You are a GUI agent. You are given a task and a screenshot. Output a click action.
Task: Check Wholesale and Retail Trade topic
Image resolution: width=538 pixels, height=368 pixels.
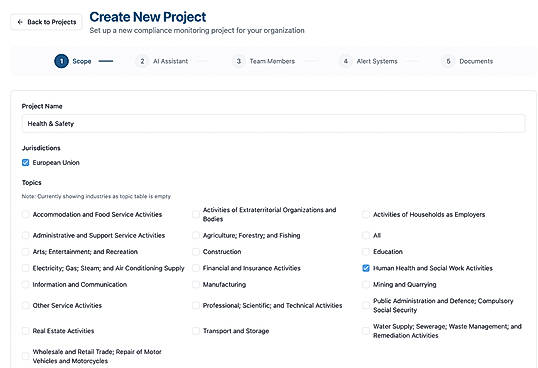coord(25,356)
